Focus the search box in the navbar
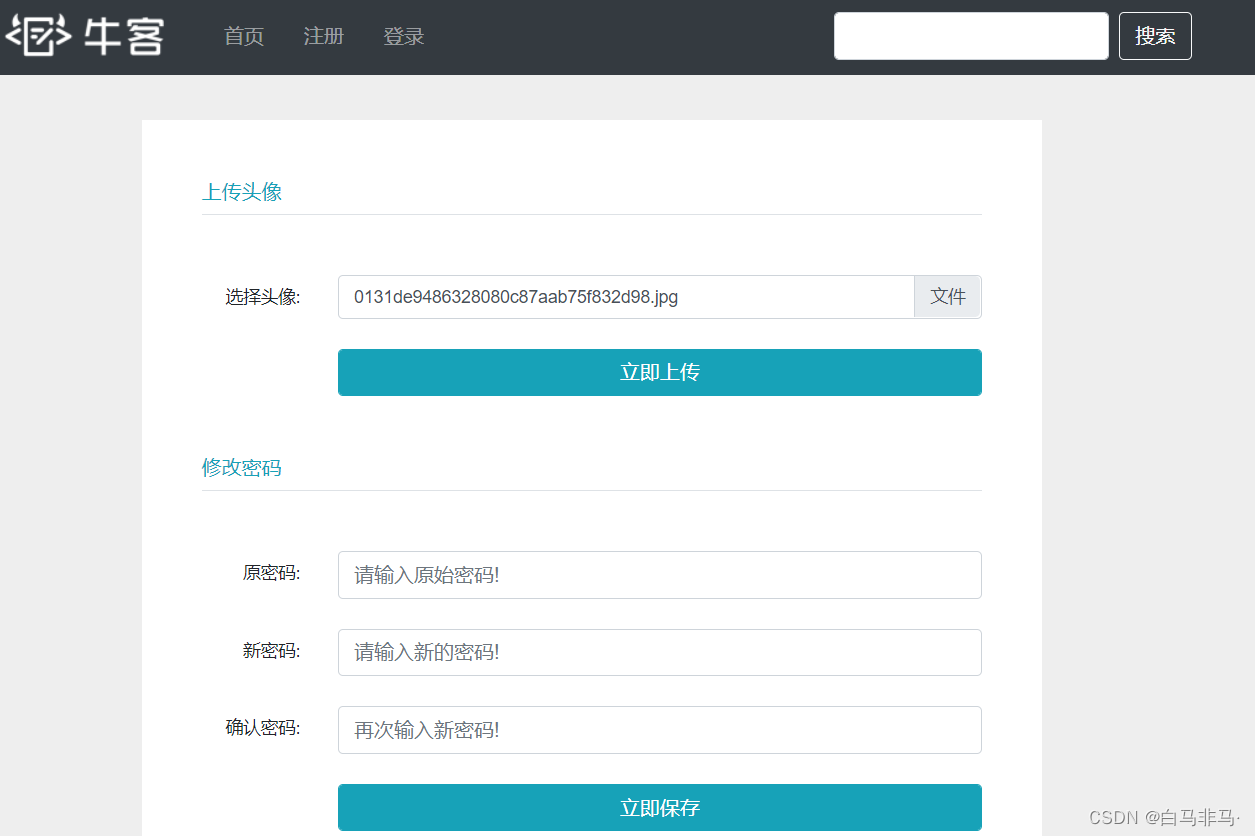 point(970,36)
